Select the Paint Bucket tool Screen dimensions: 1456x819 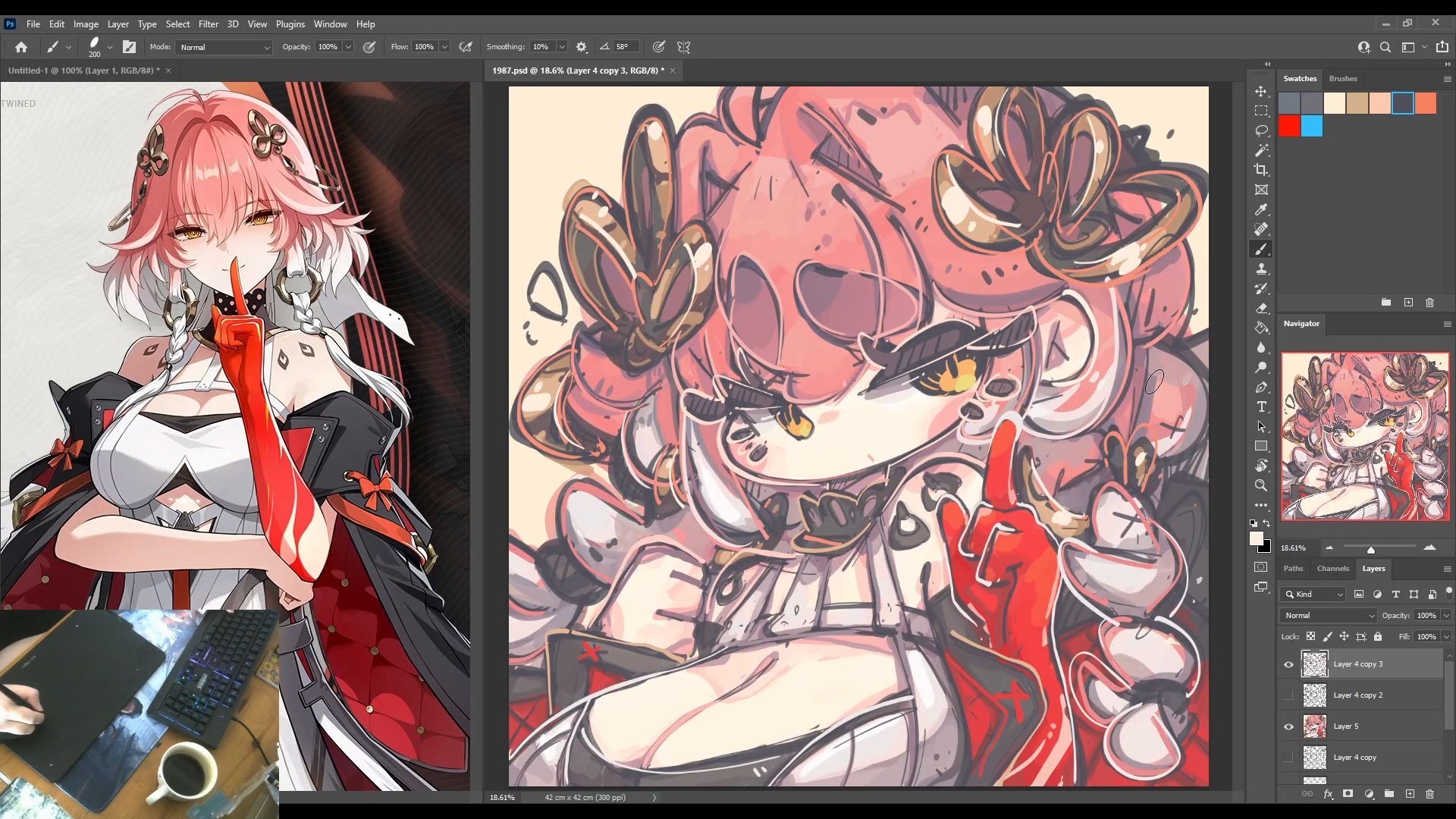pyautogui.click(x=1261, y=328)
